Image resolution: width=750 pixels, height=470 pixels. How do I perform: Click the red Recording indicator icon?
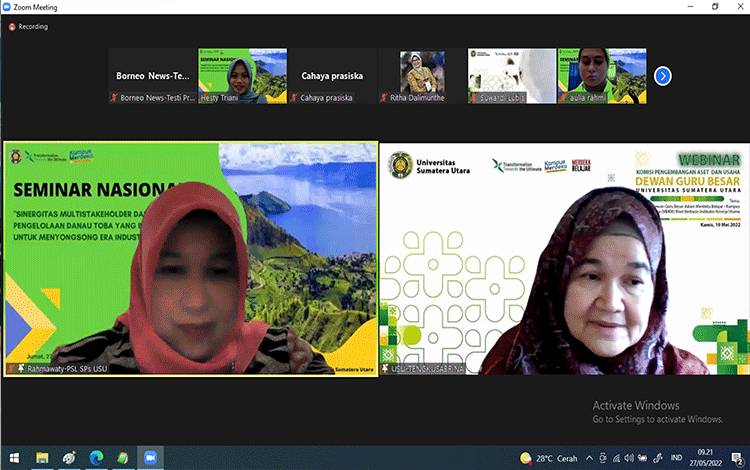coord(12,27)
